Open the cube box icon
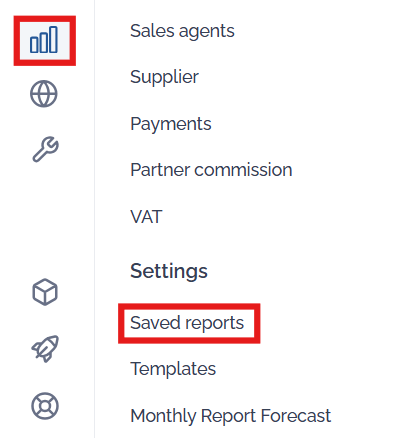This screenshot has width=417, height=438. pyautogui.click(x=45, y=292)
